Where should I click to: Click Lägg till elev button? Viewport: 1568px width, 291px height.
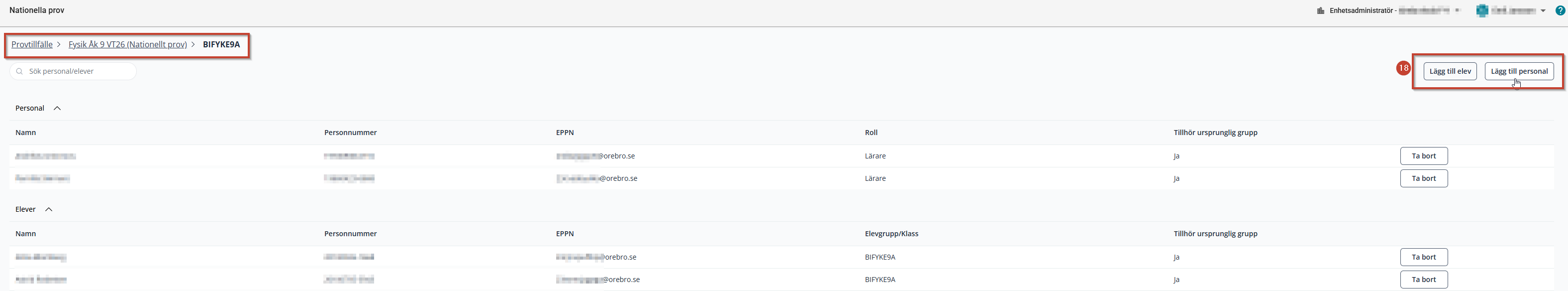point(1450,71)
